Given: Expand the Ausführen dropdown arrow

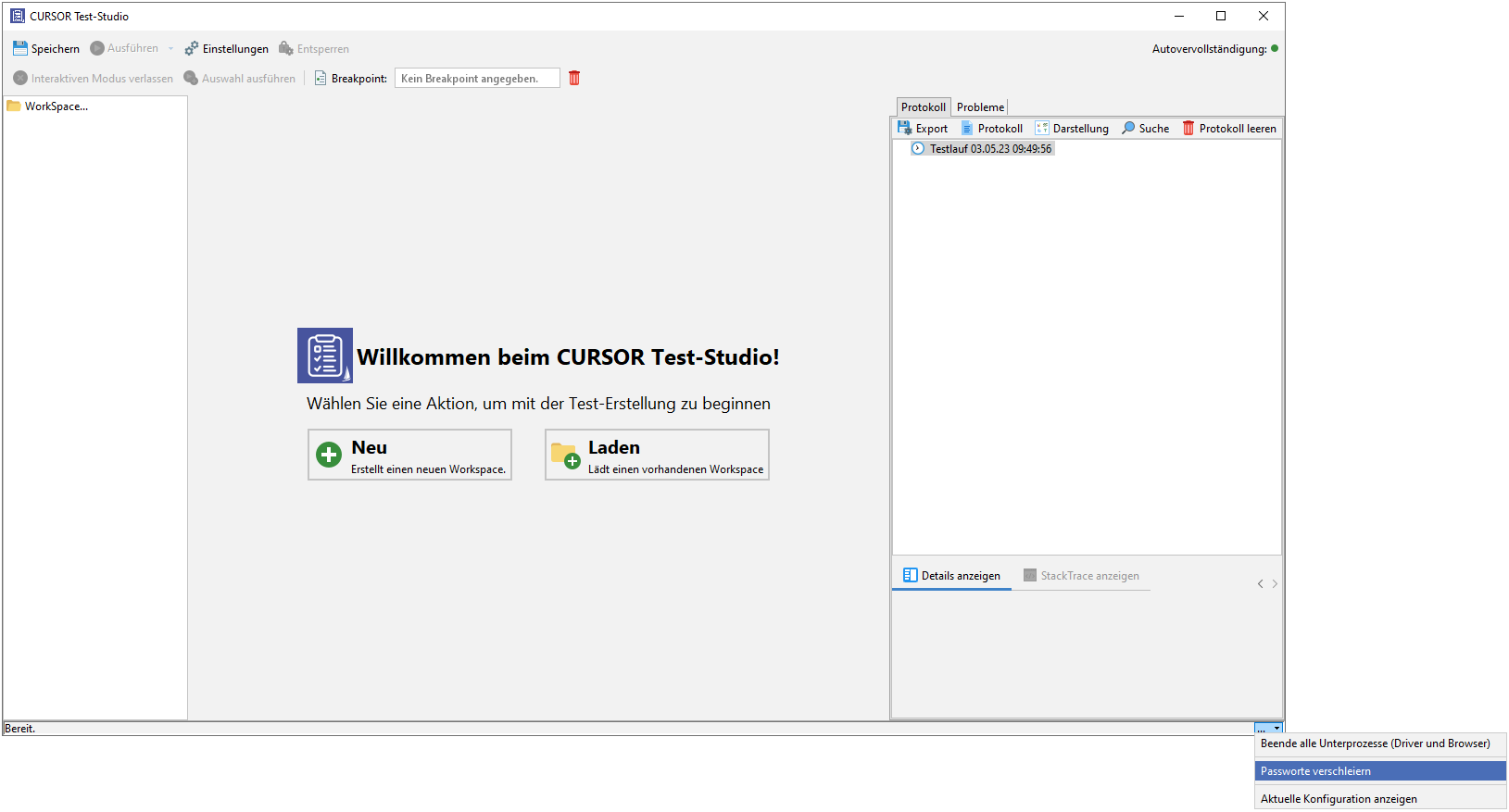Looking at the screenshot, I should [170, 49].
